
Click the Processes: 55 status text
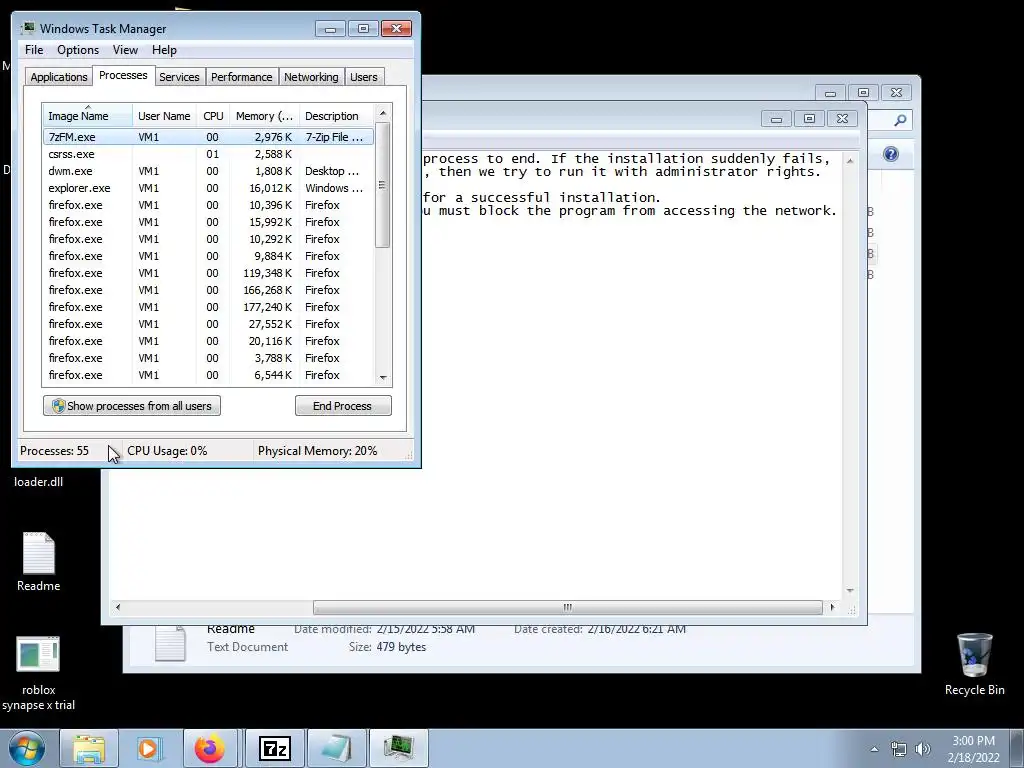point(54,451)
